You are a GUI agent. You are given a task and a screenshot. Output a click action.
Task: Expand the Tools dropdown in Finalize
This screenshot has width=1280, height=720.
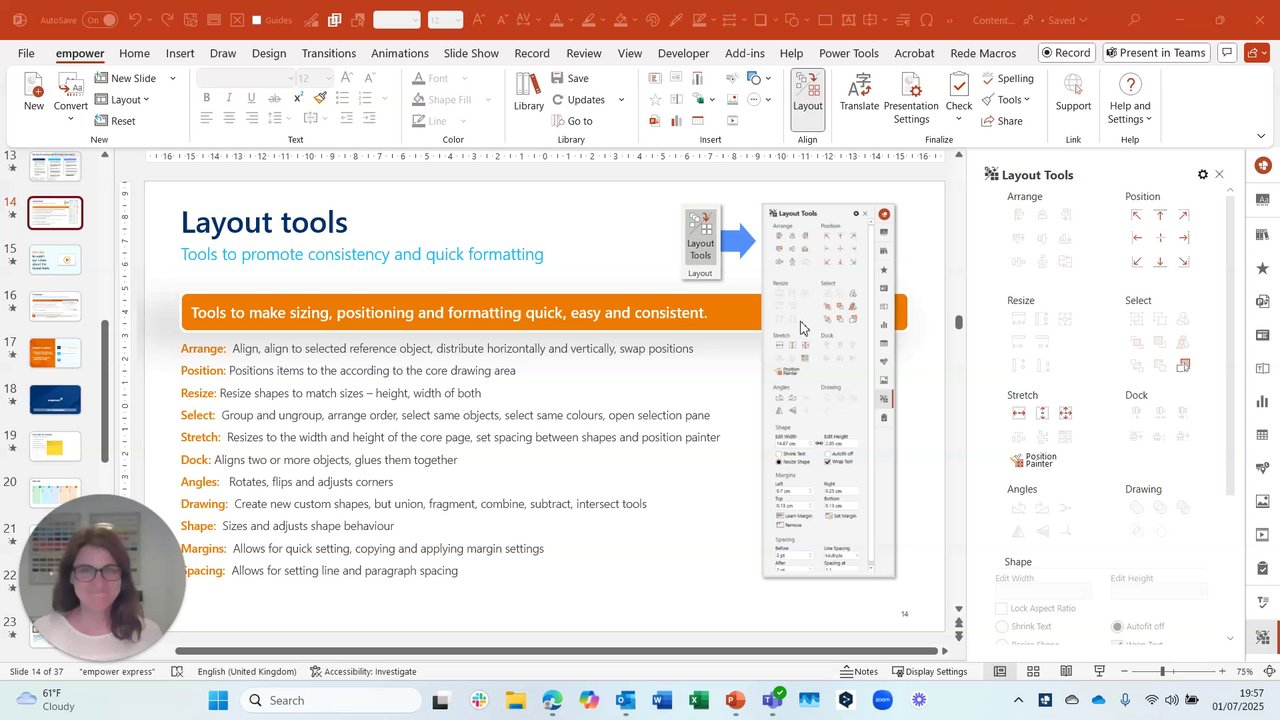point(1006,99)
